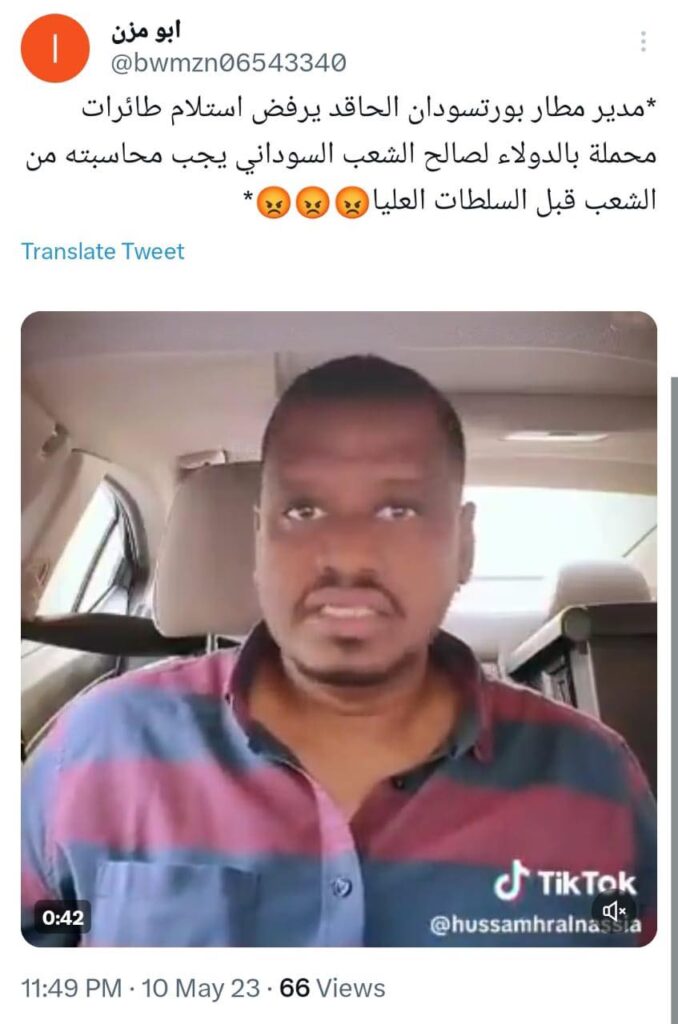Click the first line of tweet text
The image size is (678, 1024).
tap(369, 109)
